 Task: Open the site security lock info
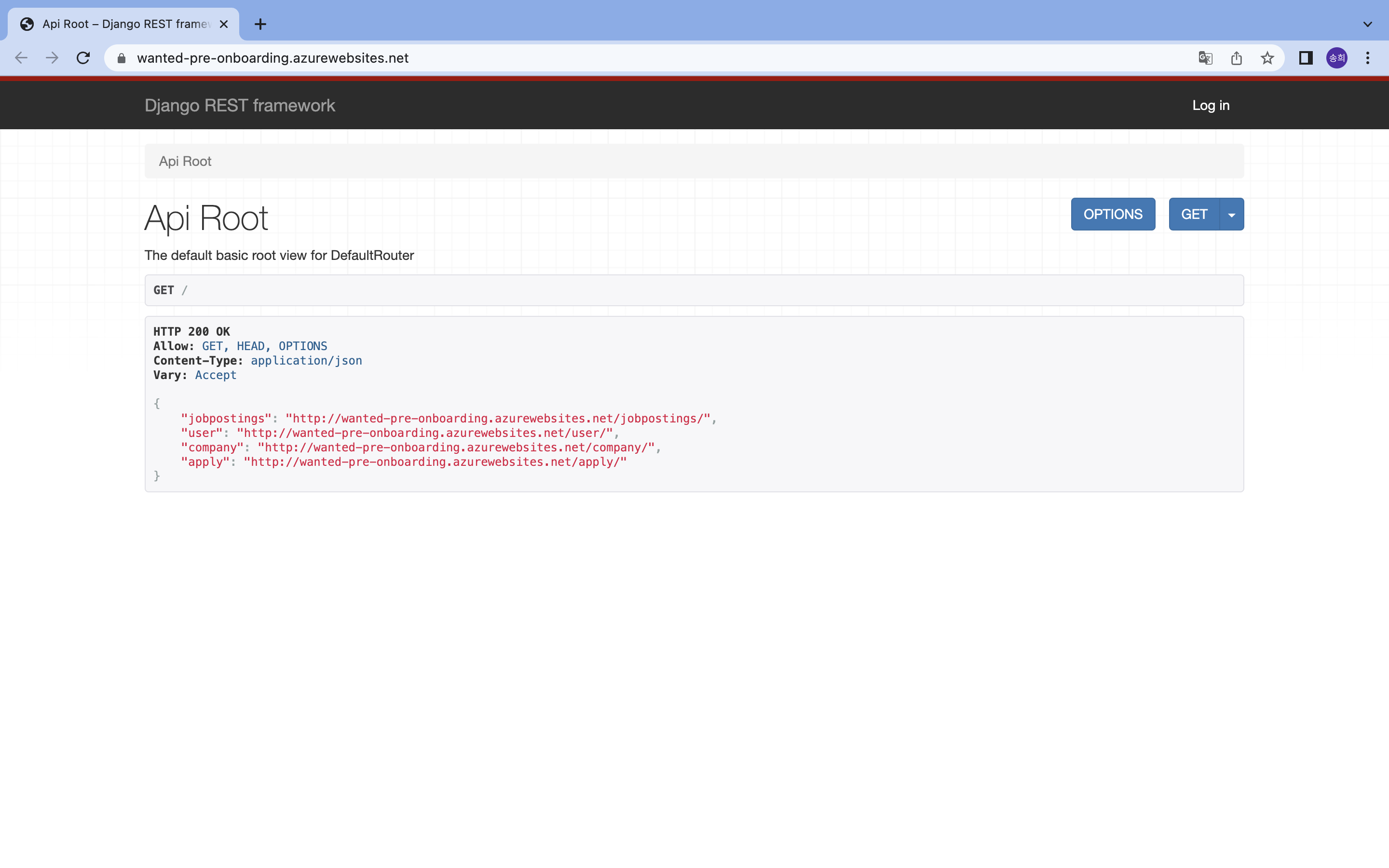coord(121,57)
